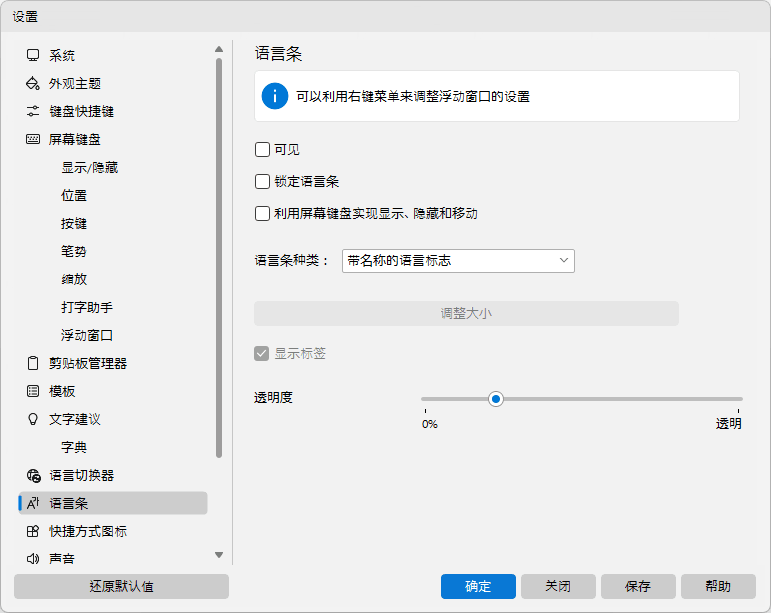Click the language icon beside 语言条
771x613 pixels.
coord(33,503)
